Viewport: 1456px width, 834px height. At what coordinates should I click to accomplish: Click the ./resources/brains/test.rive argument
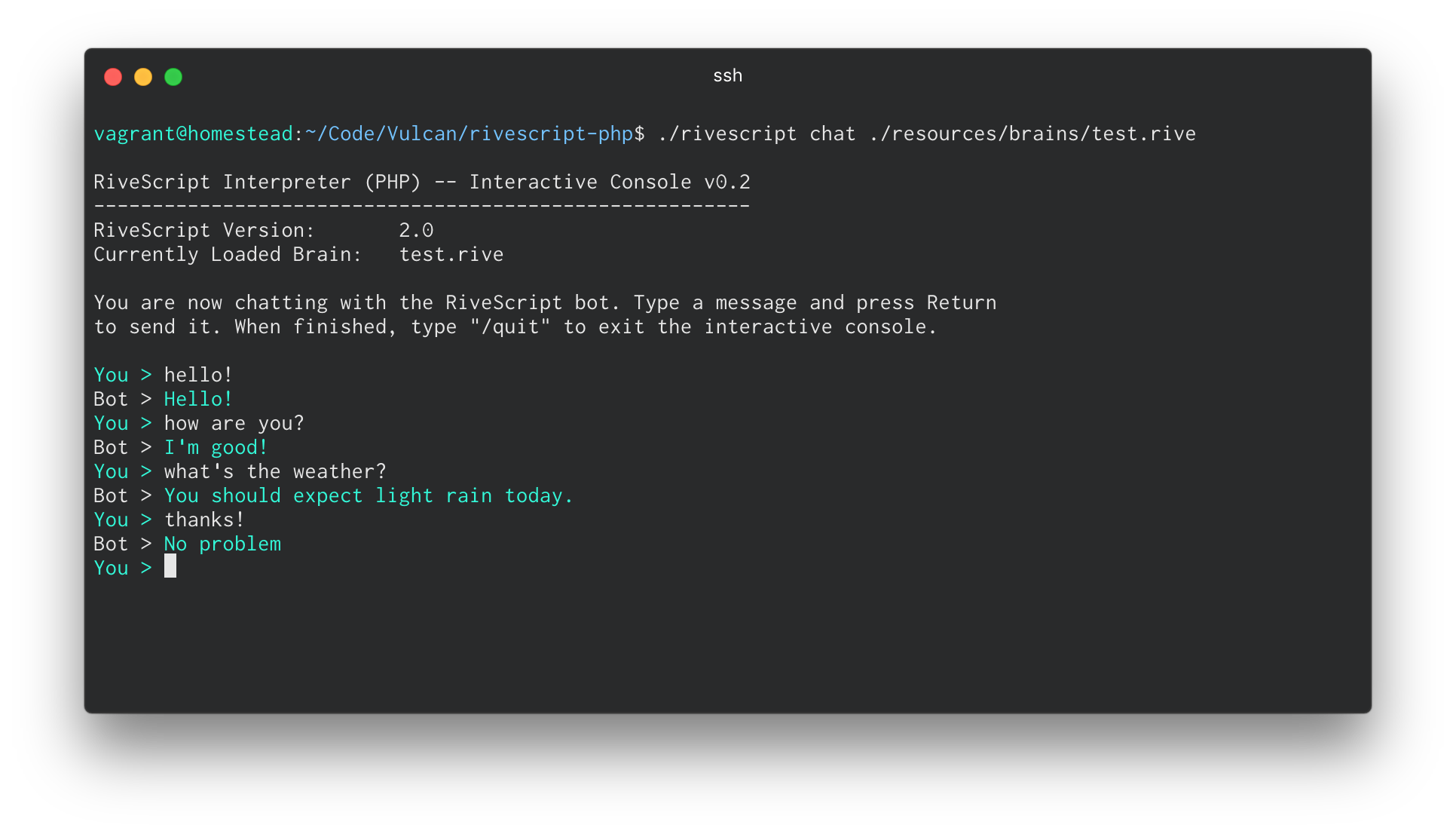[1032, 133]
